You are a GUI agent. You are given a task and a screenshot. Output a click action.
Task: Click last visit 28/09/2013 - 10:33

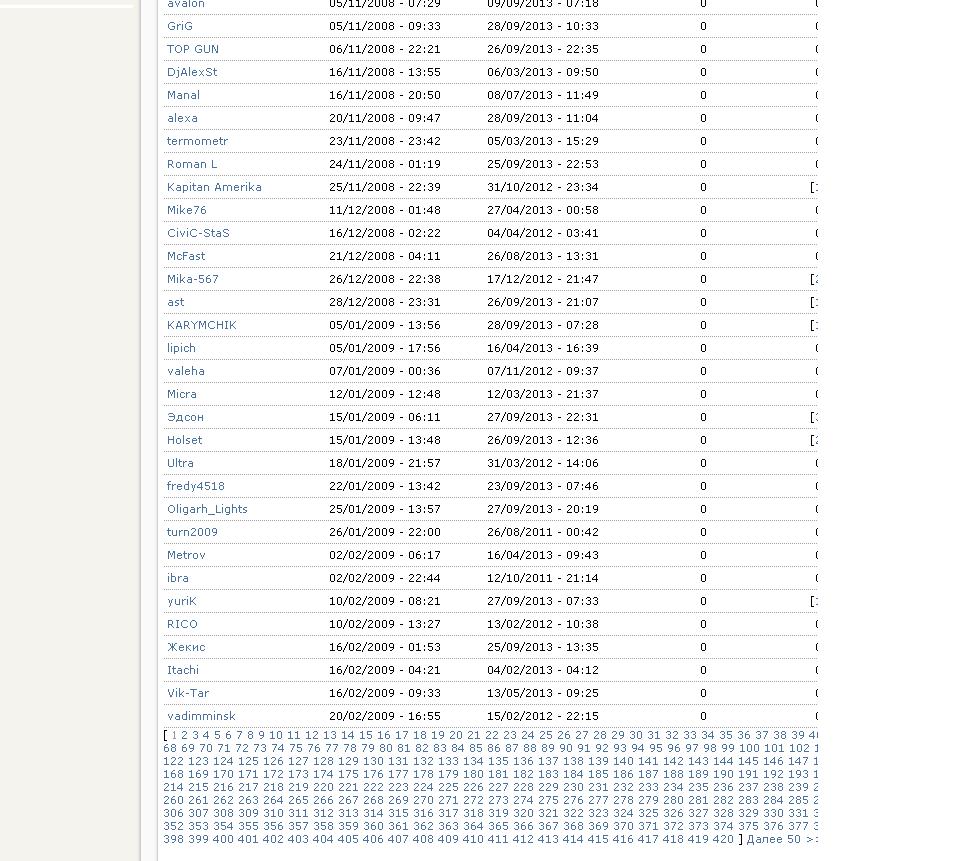coord(543,26)
